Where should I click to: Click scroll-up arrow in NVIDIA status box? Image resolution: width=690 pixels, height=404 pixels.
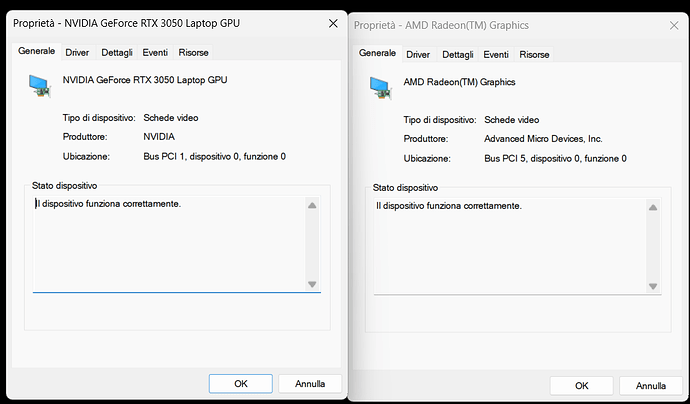click(x=312, y=205)
